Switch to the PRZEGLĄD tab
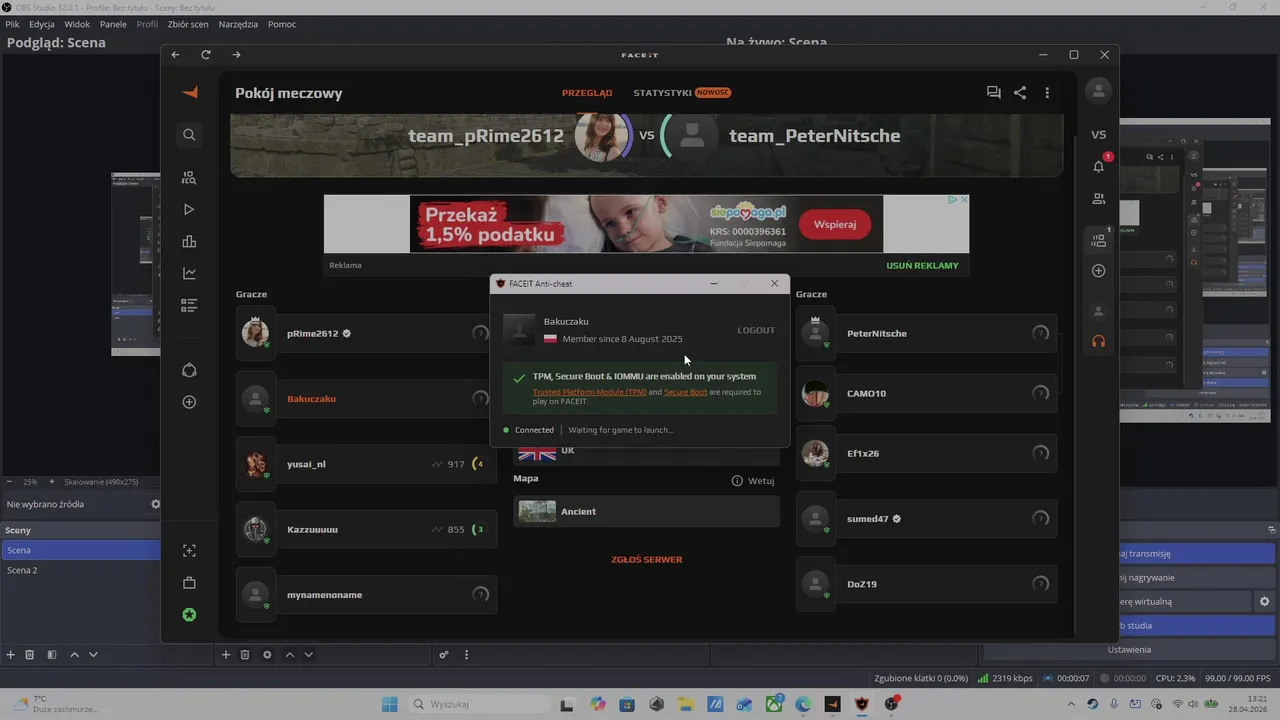Viewport: 1280px width, 720px height. click(x=587, y=93)
